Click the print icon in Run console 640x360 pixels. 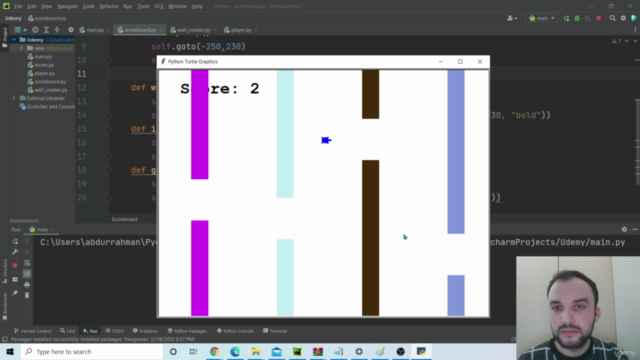pyautogui.click(x=27, y=284)
